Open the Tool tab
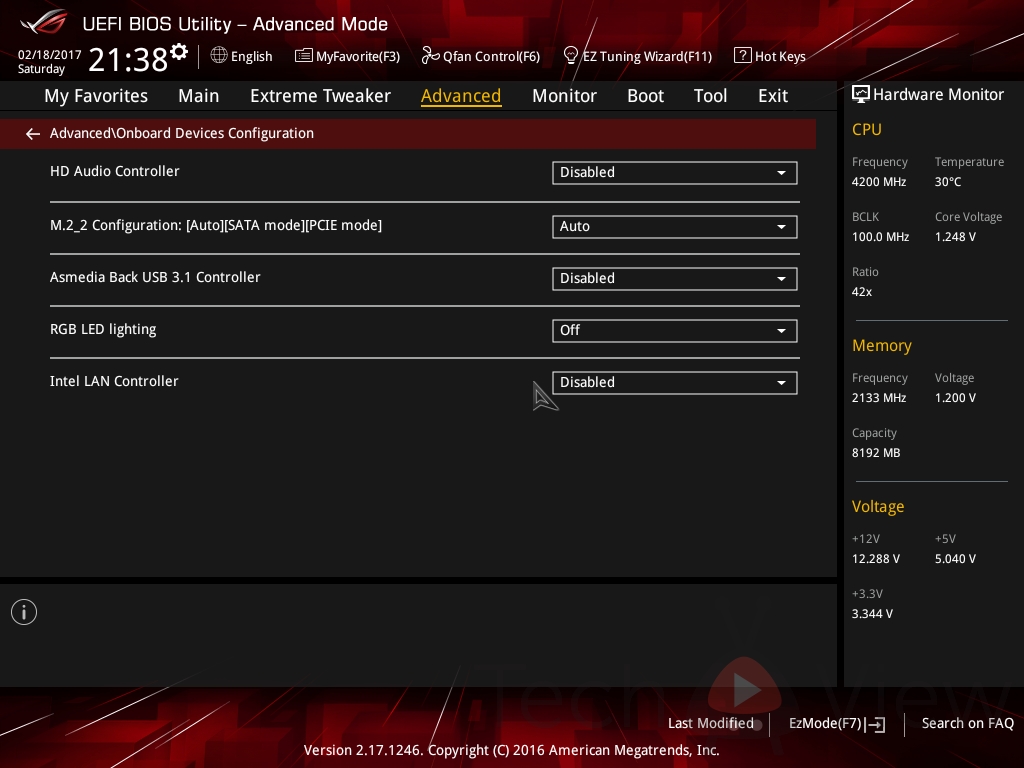The height and width of the screenshot is (768, 1024). 710,96
